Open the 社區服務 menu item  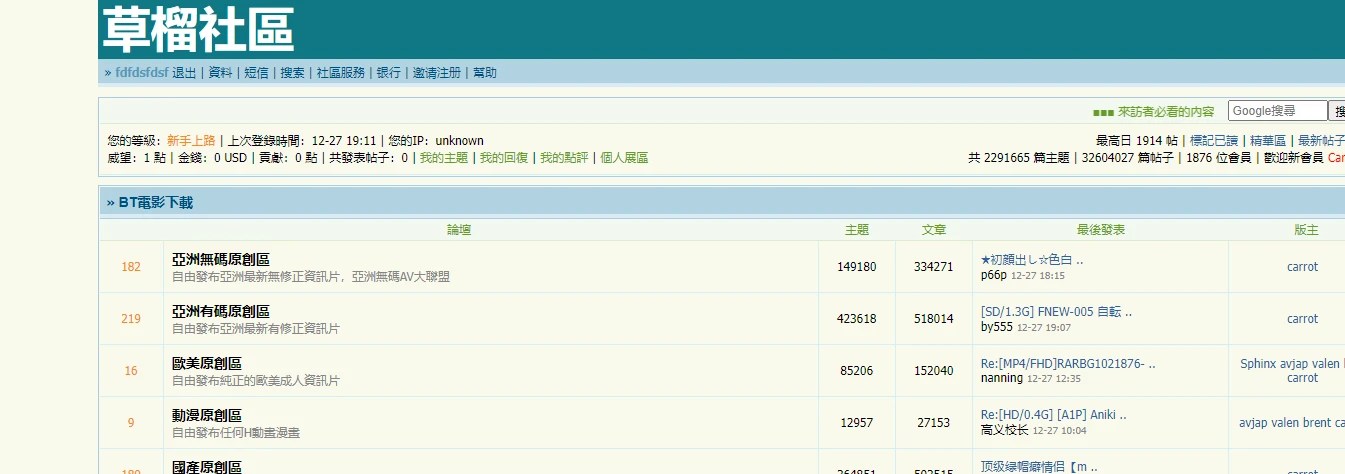coord(341,73)
